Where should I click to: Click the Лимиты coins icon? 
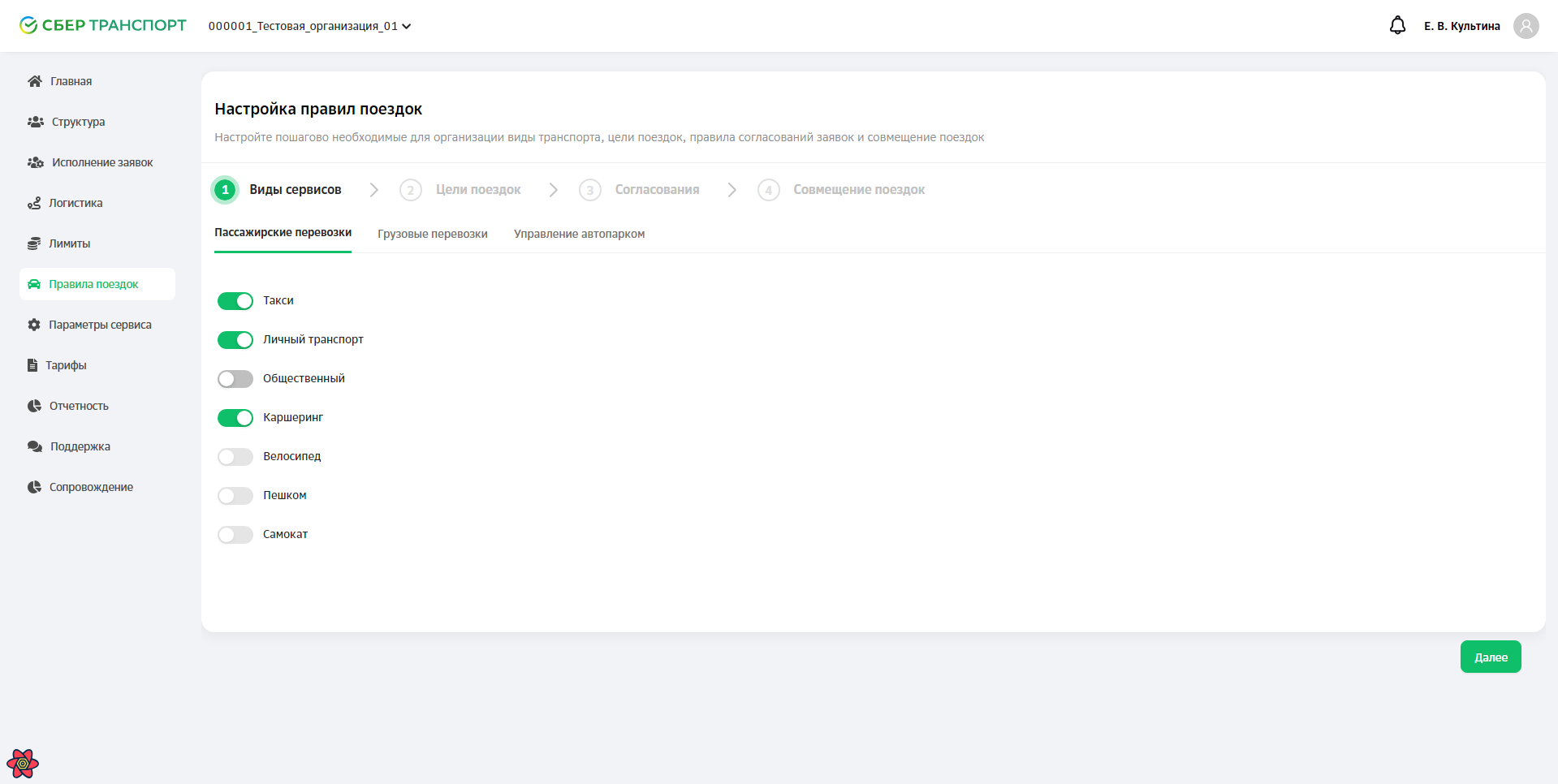(34, 243)
